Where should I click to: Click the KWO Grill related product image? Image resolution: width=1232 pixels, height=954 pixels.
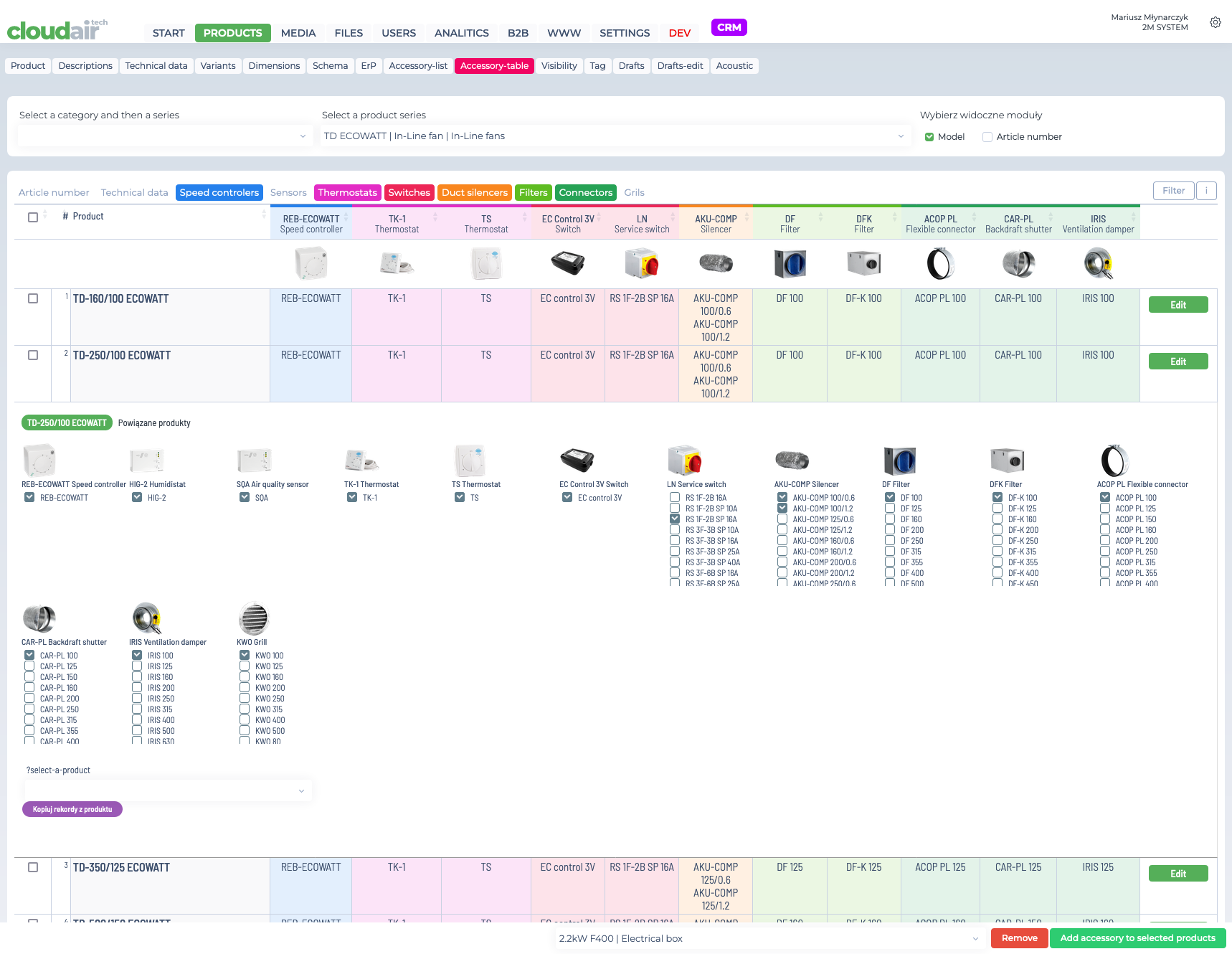pyautogui.click(x=254, y=618)
